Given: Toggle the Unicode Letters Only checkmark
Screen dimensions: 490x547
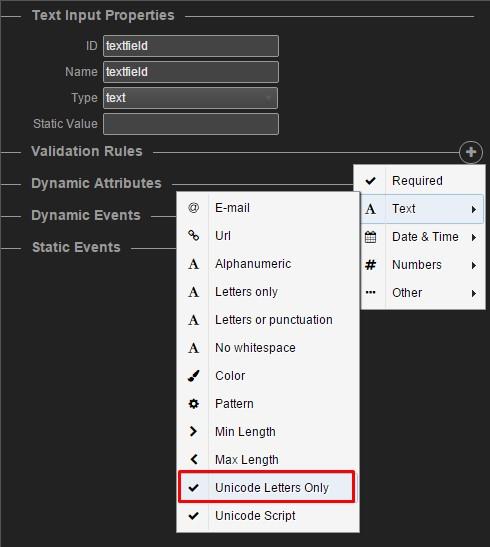Looking at the screenshot, I should click(194, 487).
